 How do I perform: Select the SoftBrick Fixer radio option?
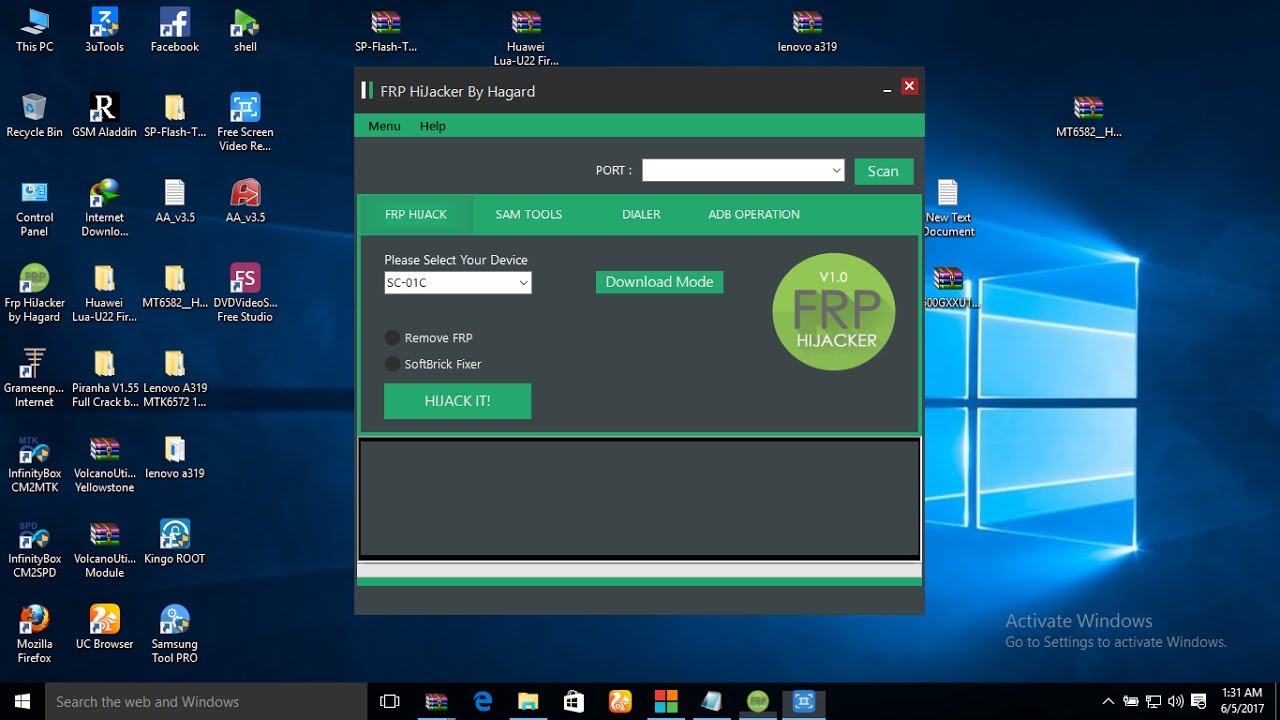point(433,364)
